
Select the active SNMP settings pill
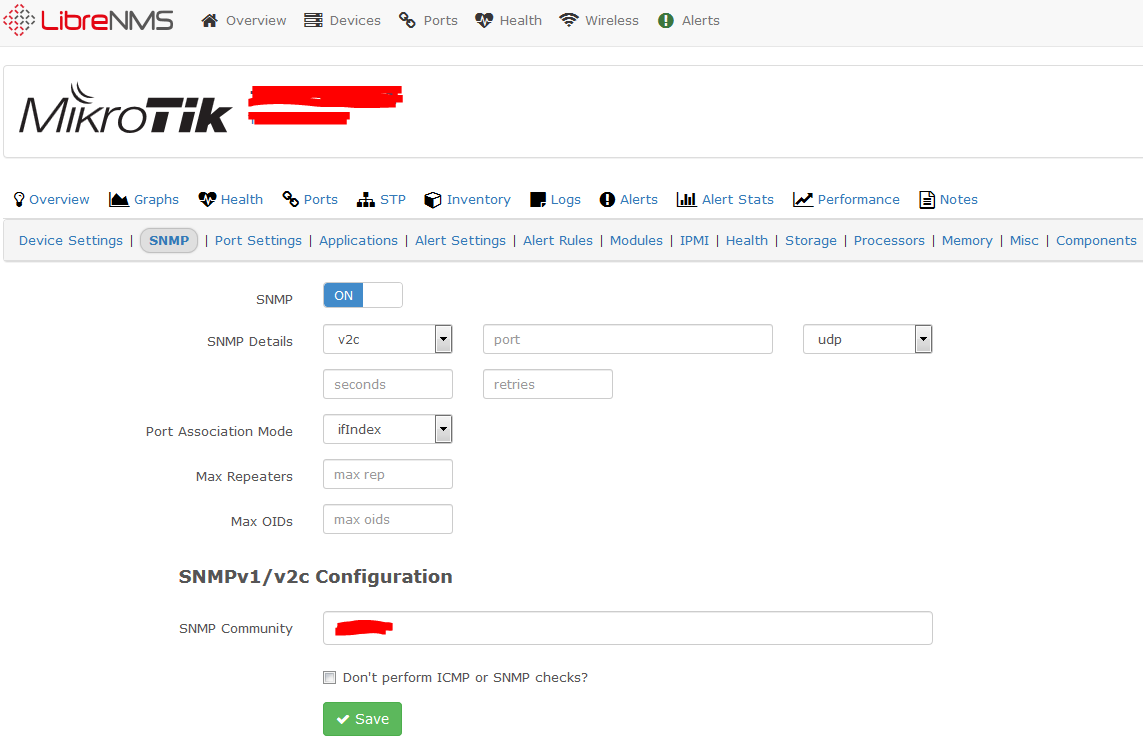(x=169, y=240)
